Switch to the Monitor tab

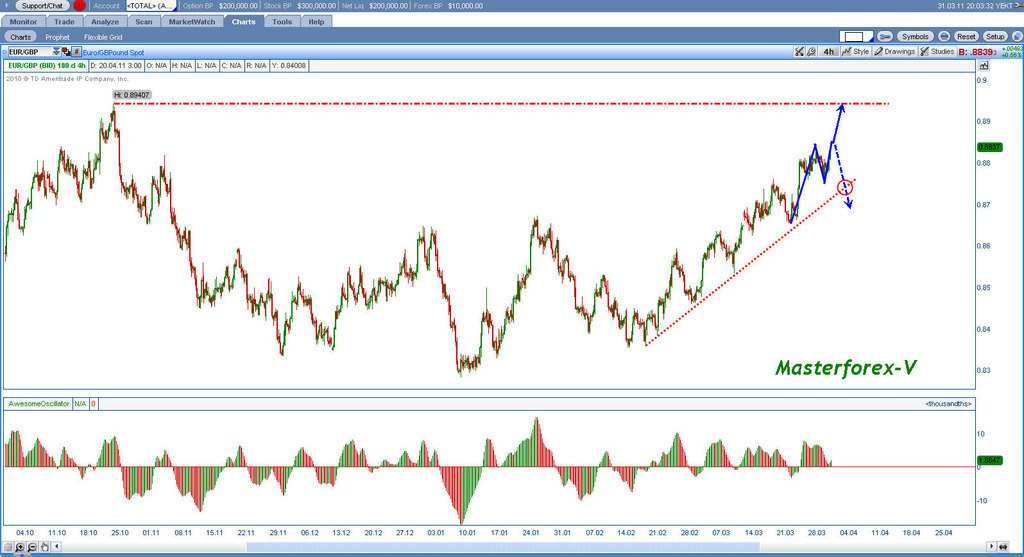24,22
